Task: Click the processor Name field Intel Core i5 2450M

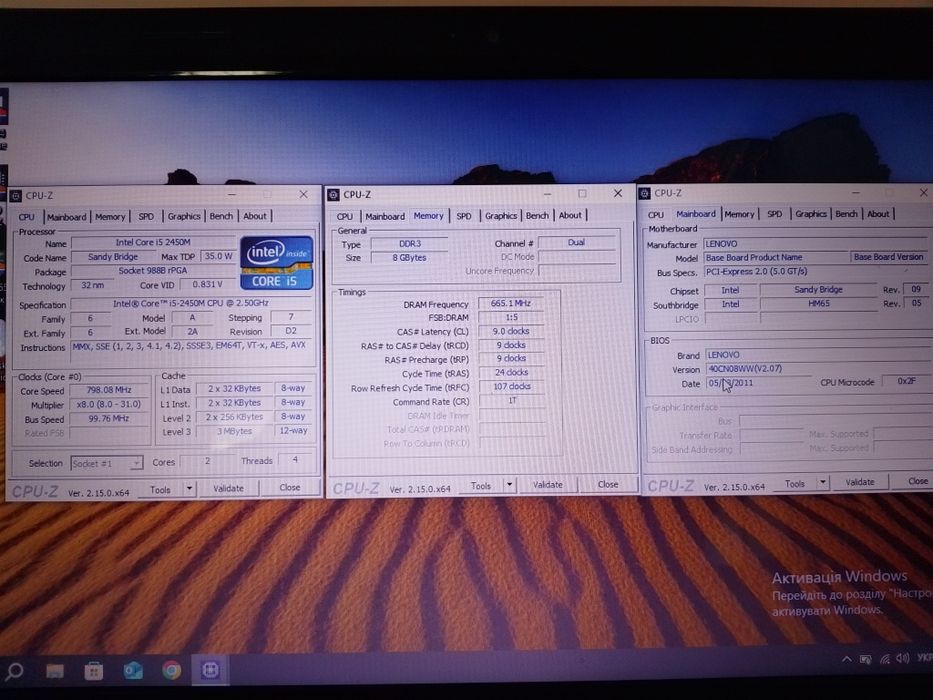Action: tap(153, 242)
